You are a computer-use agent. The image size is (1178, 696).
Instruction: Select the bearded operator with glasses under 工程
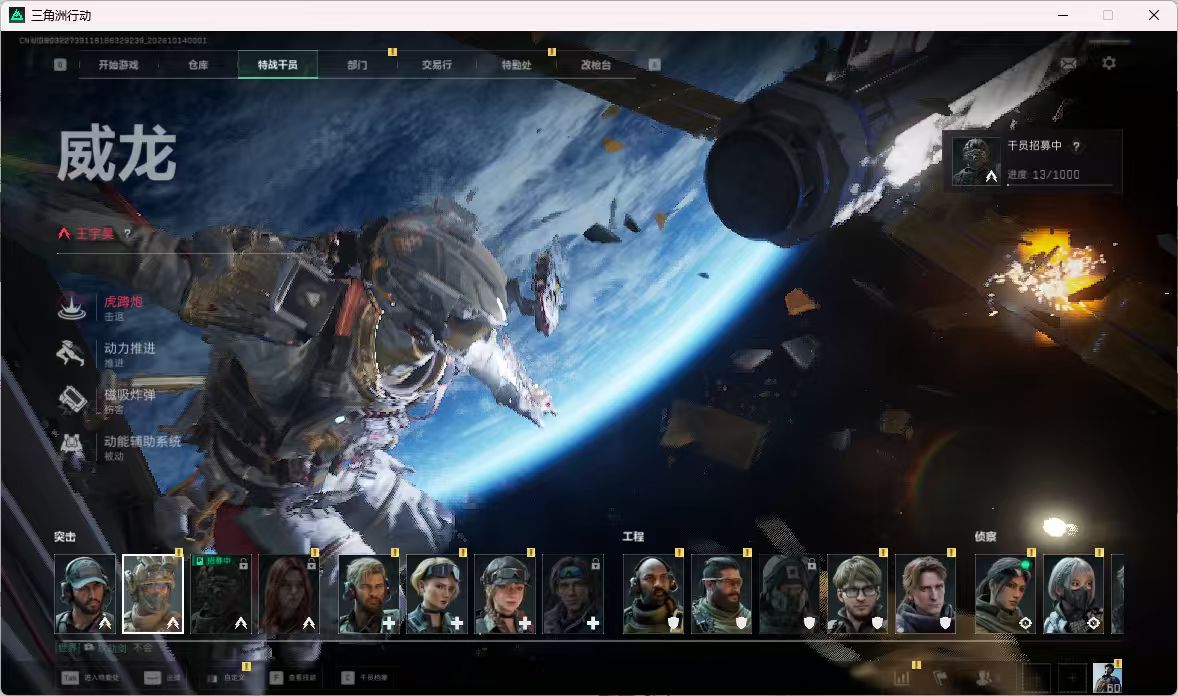pyautogui.click(x=721, y=594)
